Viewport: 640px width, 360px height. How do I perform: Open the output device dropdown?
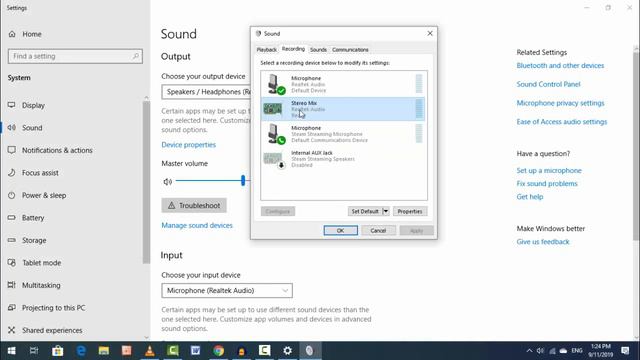(x=206, y=92)
